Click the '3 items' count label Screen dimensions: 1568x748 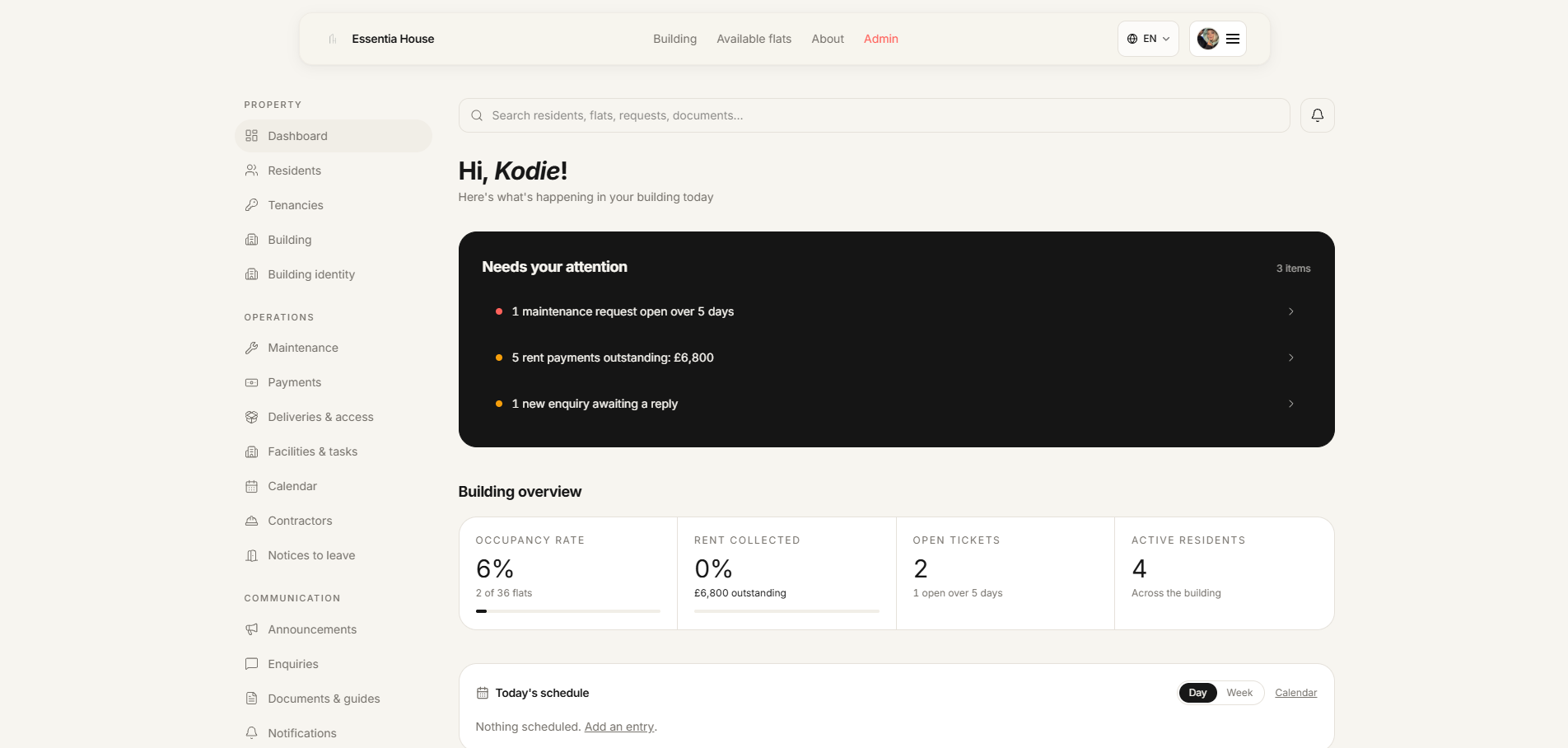tap(1293, 269)
